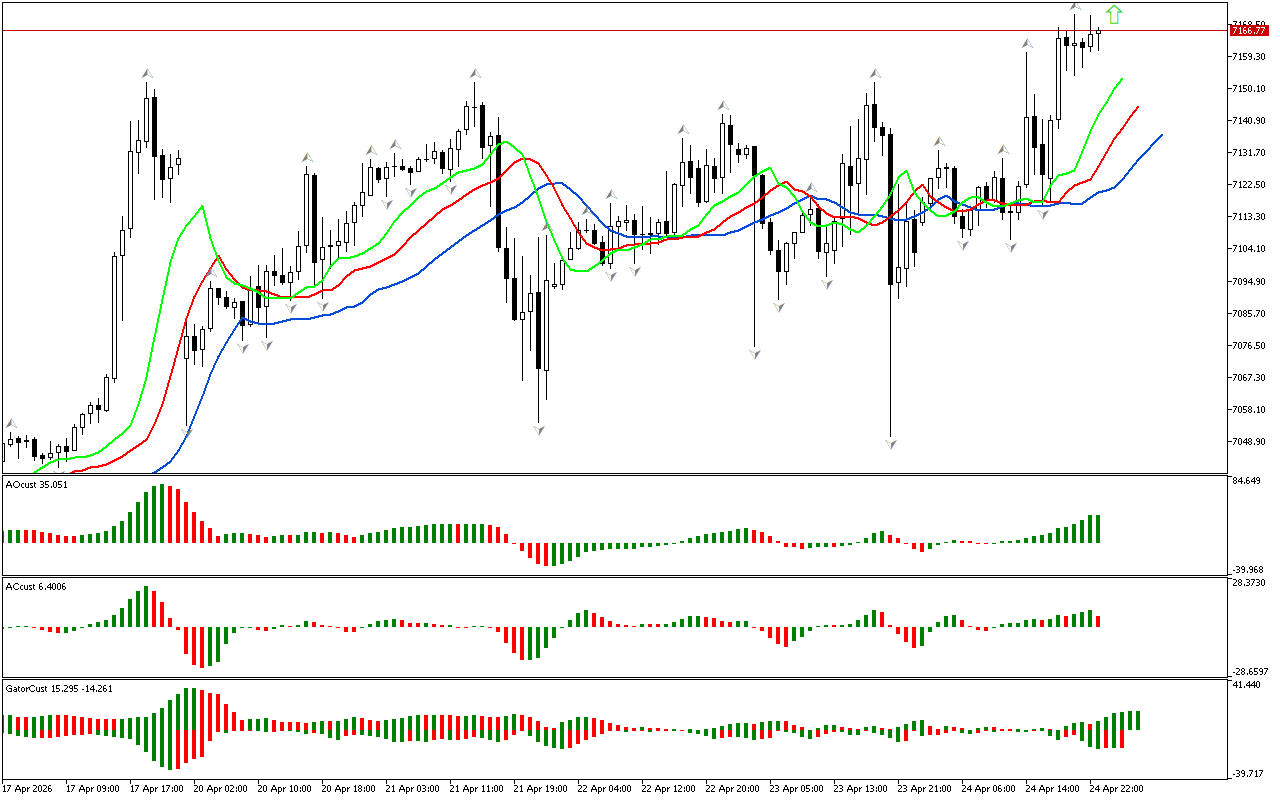
Task: Click the 17 Apr 2026 date label
Action: click(x=27, y=789)
